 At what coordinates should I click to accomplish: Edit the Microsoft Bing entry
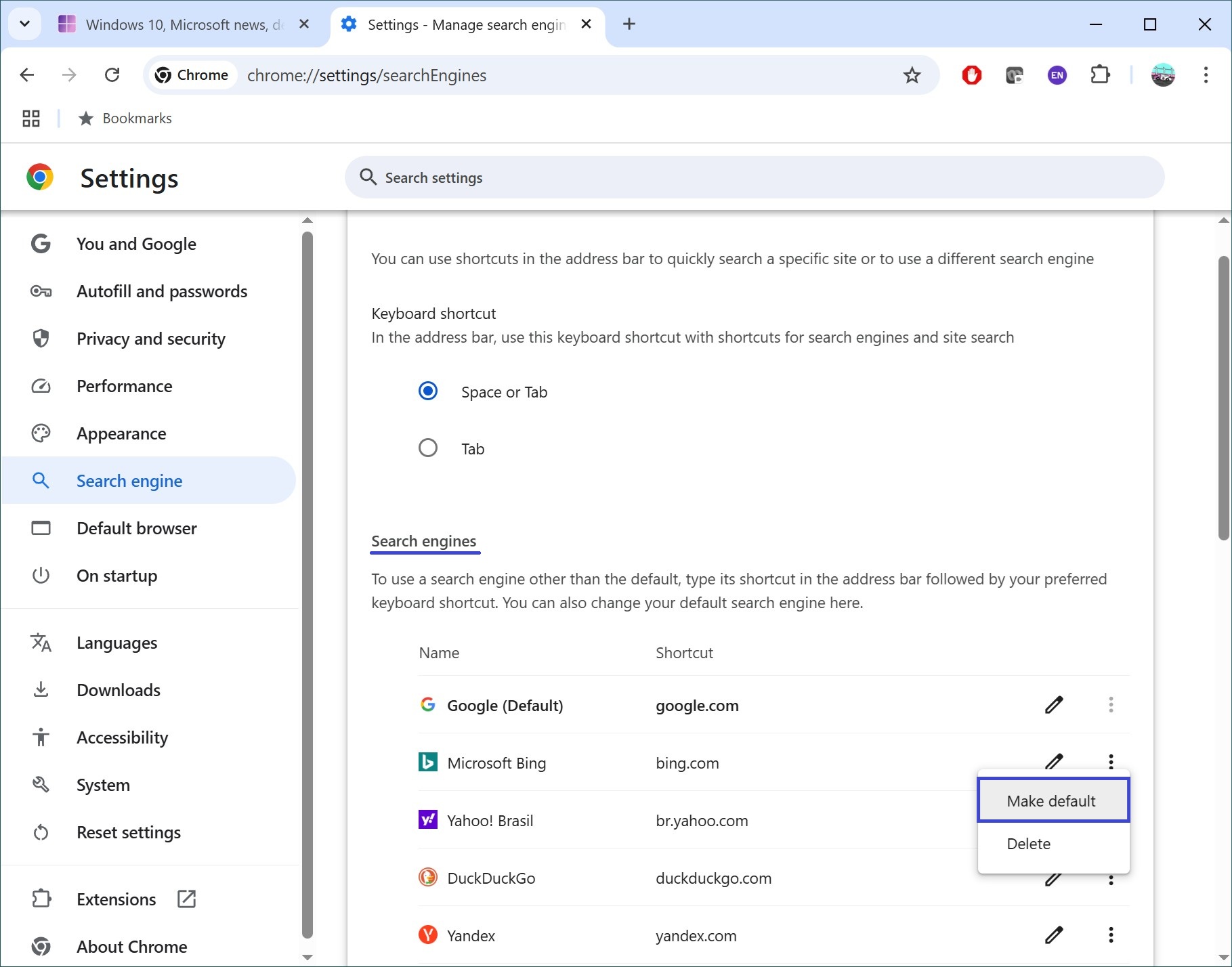pos(1054,761)
